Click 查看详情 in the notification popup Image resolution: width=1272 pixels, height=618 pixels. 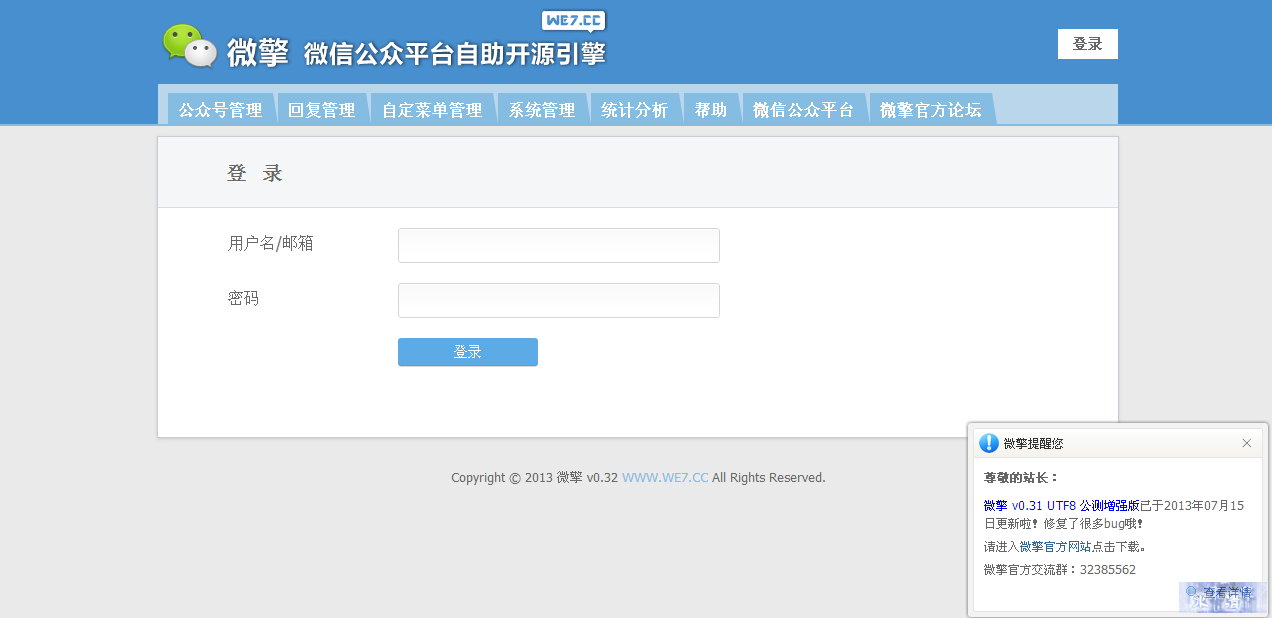(x=1227, y=593)
